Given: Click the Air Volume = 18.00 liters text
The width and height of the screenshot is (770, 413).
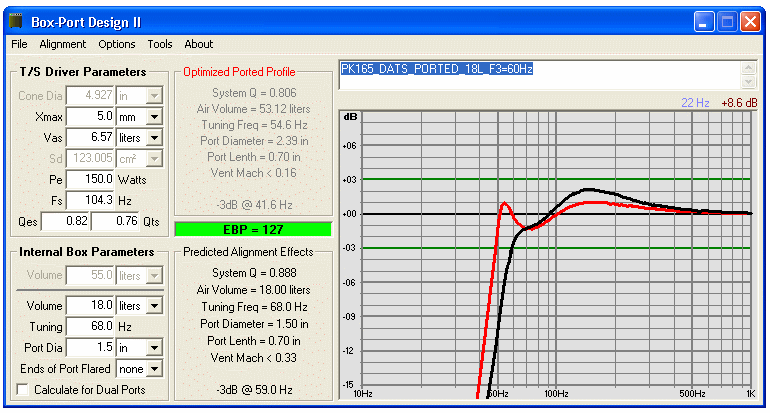Looking at the screenshot, I should (253, 290).
